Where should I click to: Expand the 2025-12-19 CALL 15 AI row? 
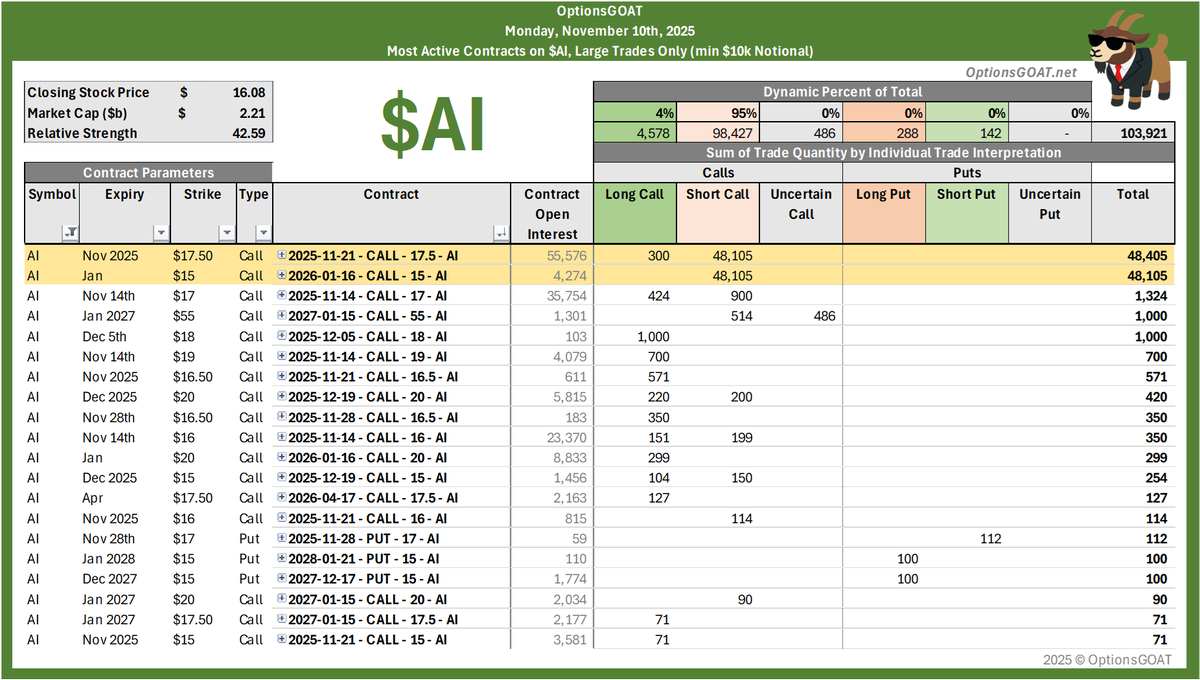pos(282,477)
